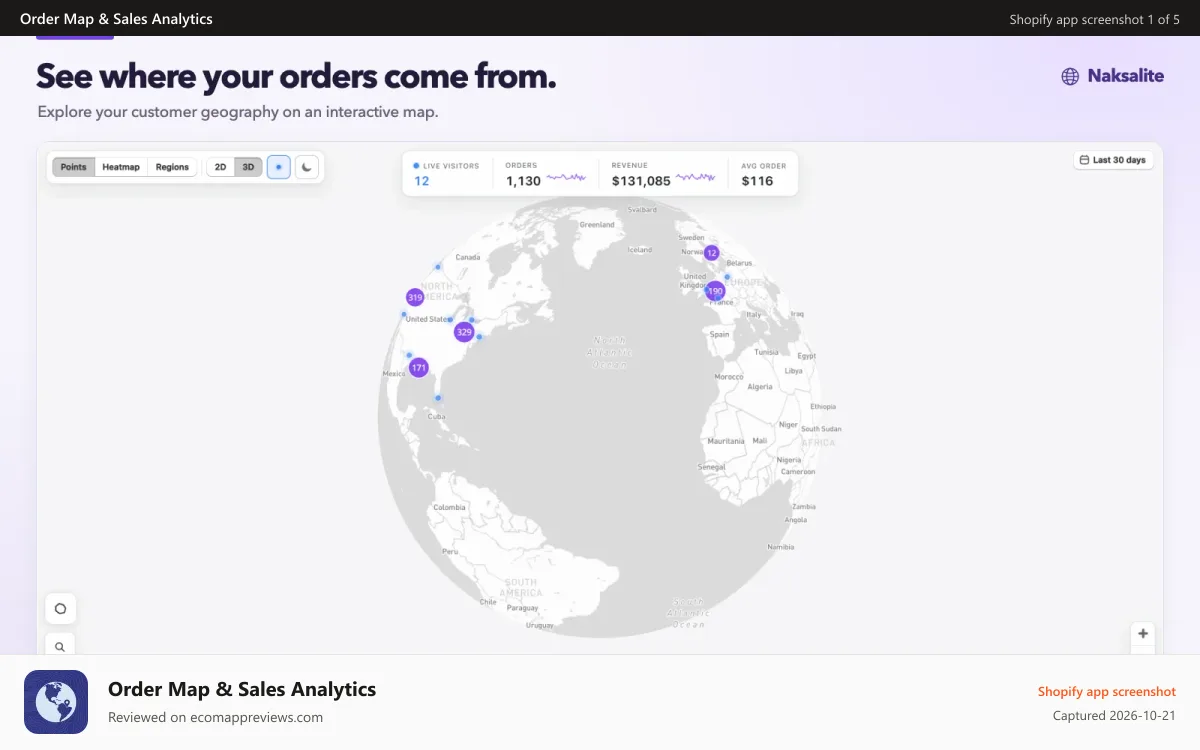Click the Morocco label on the globe
This screenshot has height=750, width=1200.
[x=728, y=377]
